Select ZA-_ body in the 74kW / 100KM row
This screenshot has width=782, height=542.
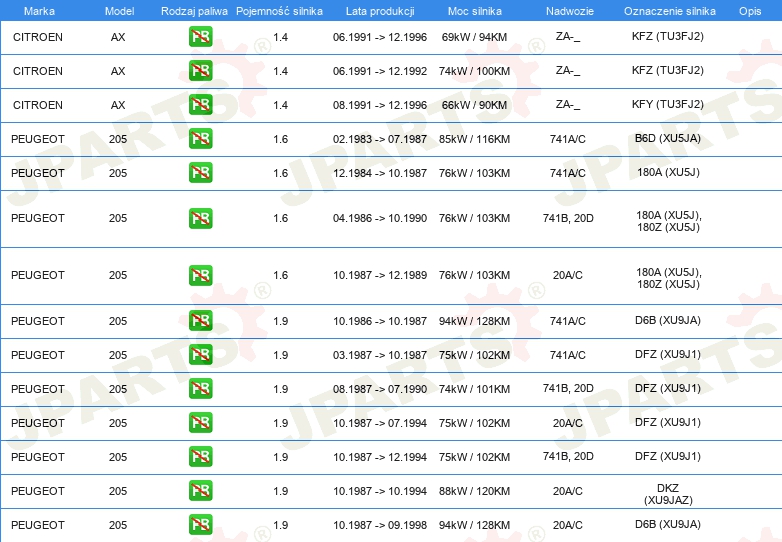(568, 70)
